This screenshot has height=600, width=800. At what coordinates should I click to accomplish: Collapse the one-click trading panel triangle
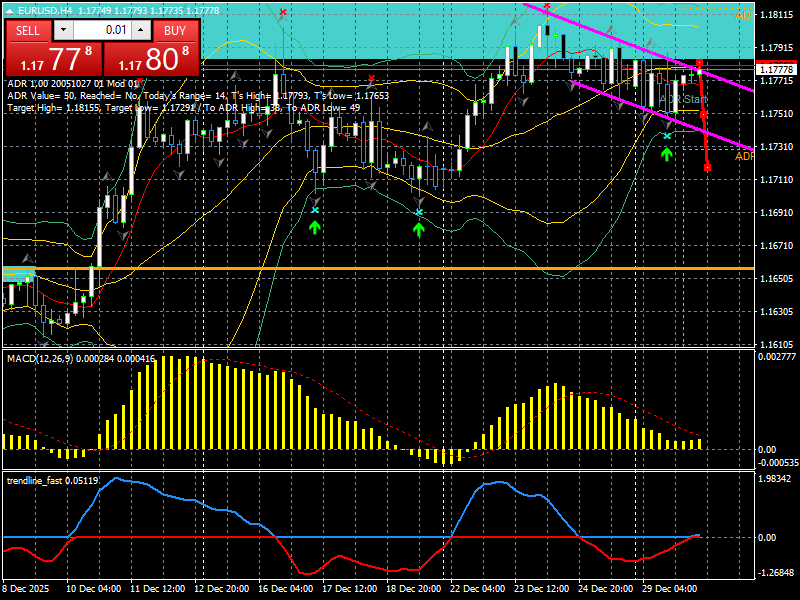(9, 10)
